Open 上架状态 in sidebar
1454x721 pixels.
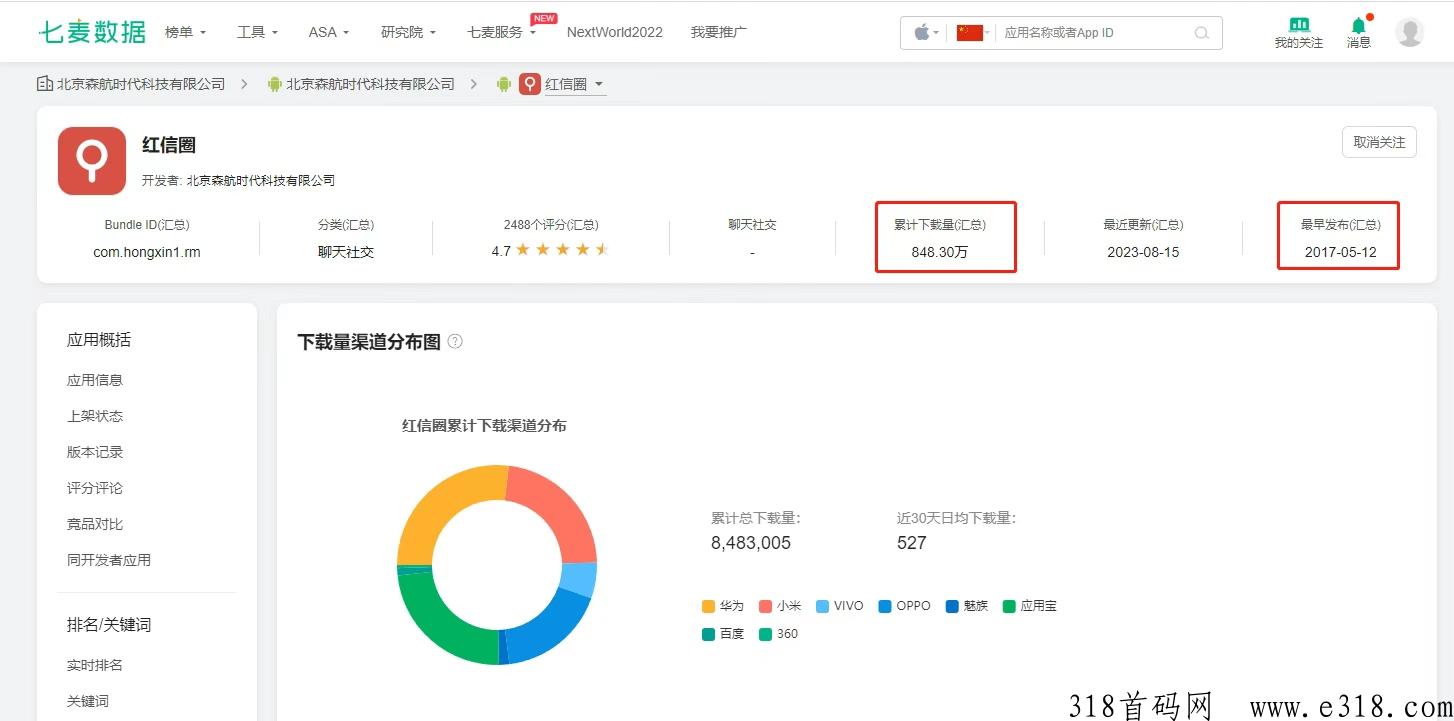click(x=95, y=416)
